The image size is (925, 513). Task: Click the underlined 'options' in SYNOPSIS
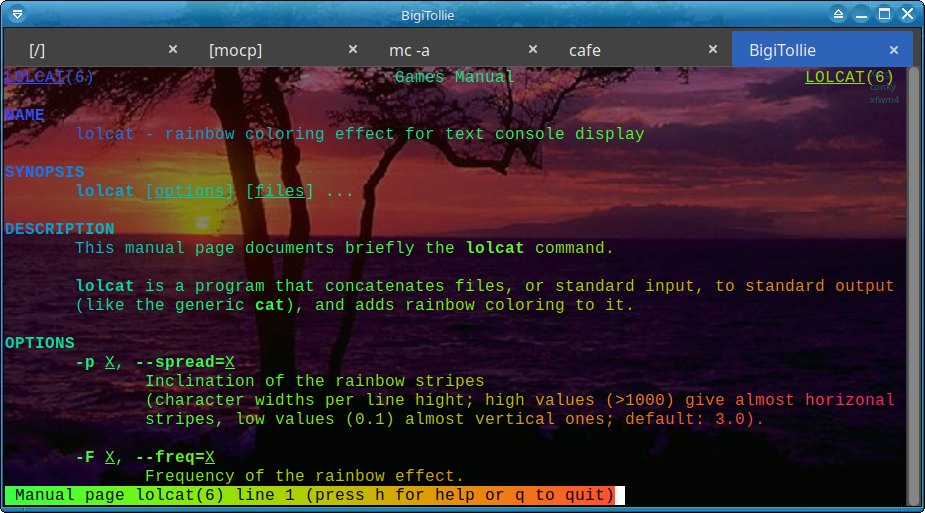click(190, 191)
